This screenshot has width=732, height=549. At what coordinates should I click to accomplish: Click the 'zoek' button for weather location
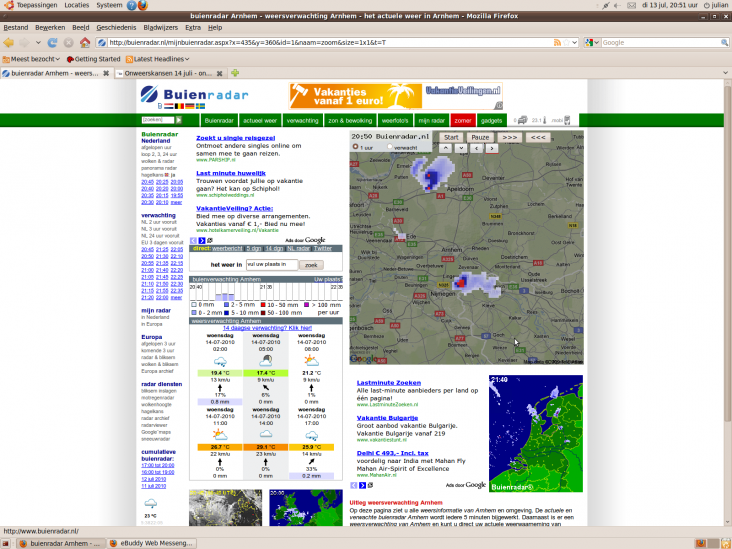click(310, 265)
